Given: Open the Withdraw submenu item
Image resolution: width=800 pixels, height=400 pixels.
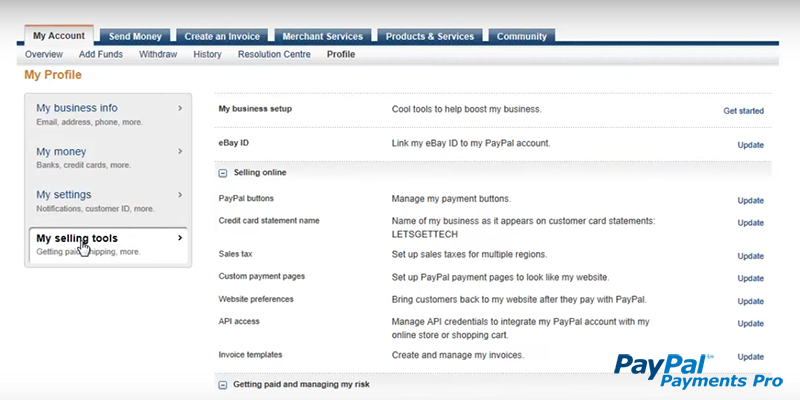Looking at the screenshot, I should (158, 54).
